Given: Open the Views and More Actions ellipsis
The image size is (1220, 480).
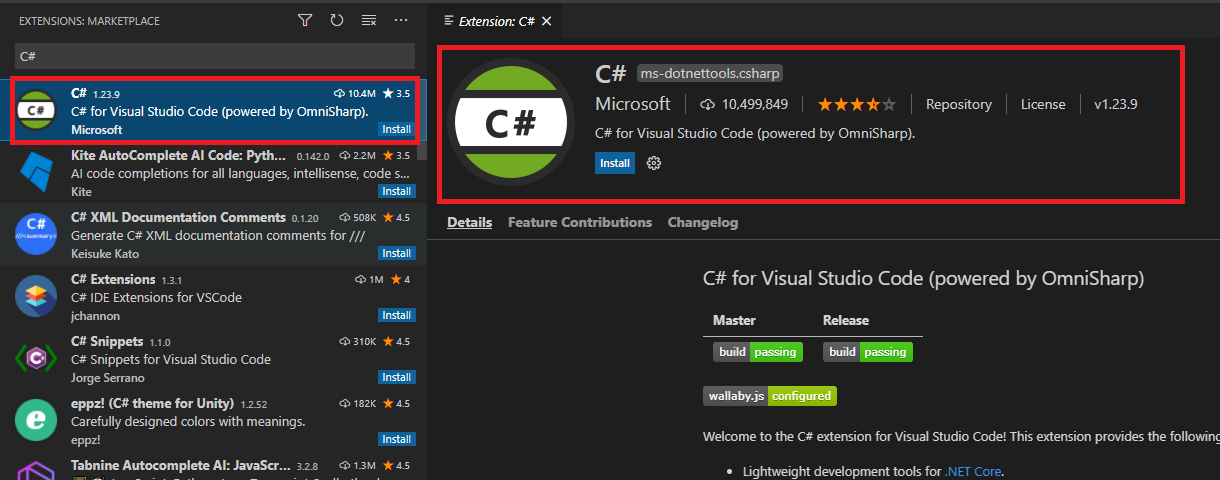Looking at the screenshot, I should (401, 20).
